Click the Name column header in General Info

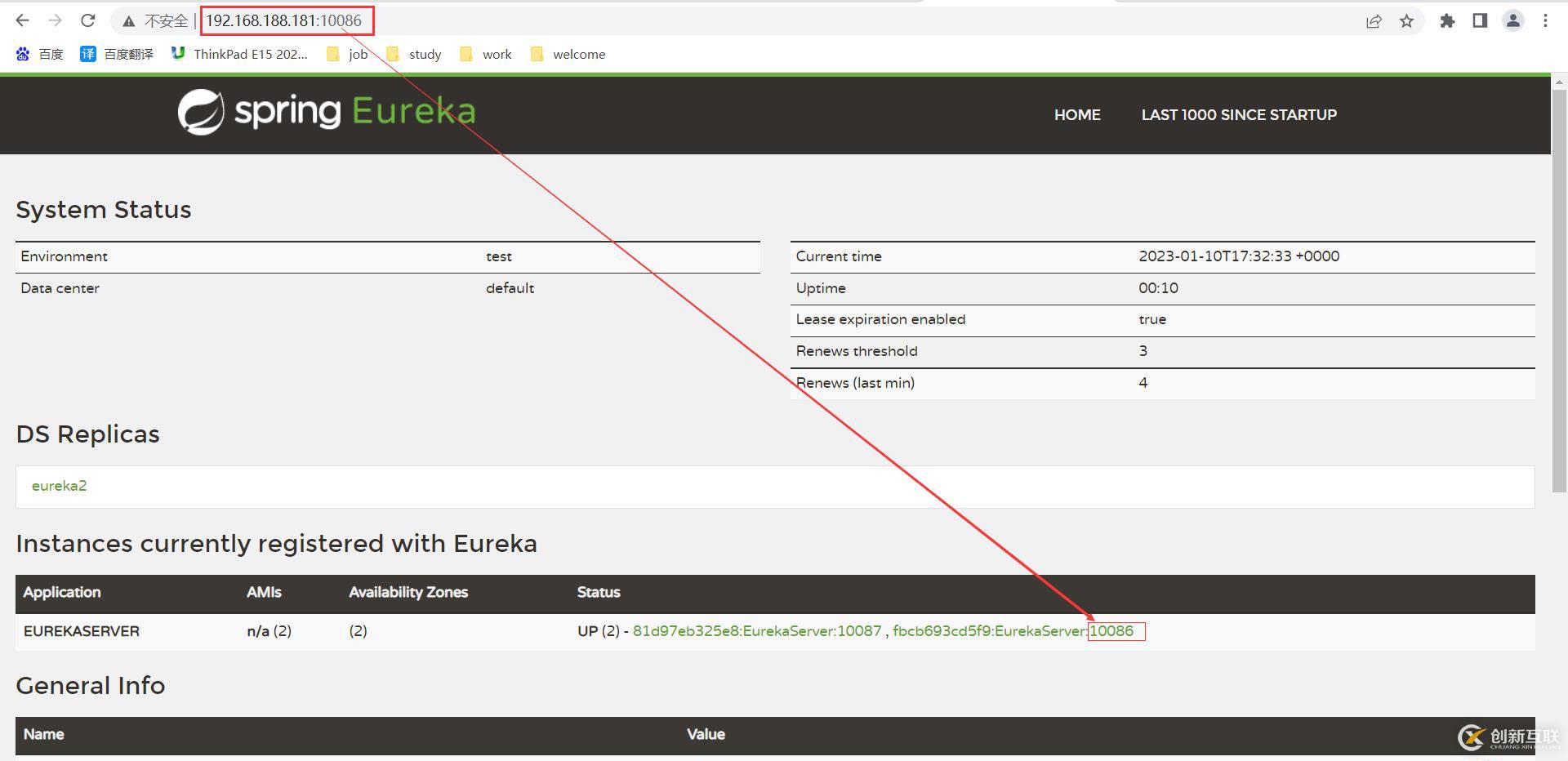tap(44, 735)
